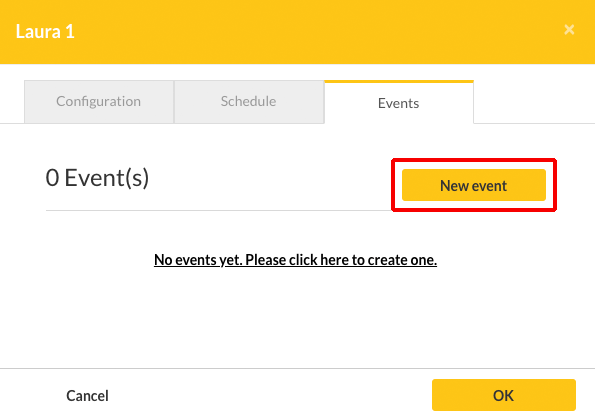Confirm with the OK button
The width and height of the screenshot is (595, 419).
point(504,395)
